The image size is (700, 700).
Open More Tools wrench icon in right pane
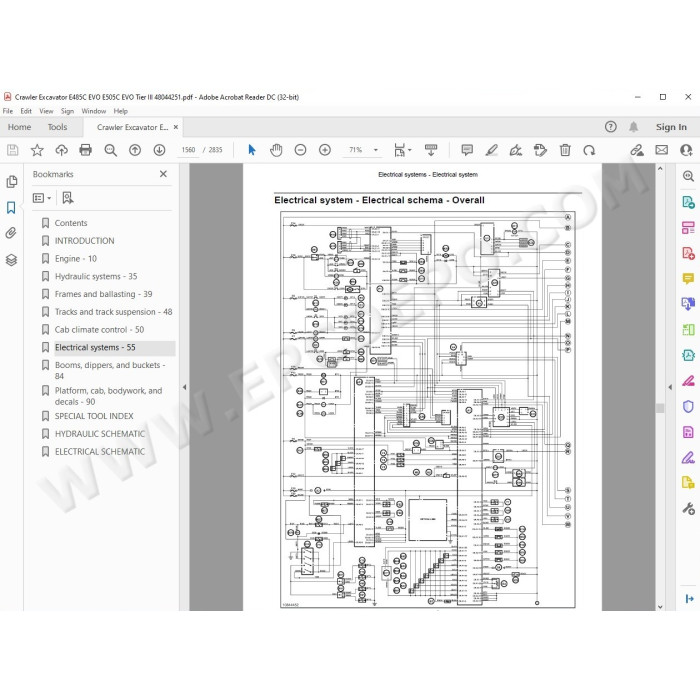[x=688, y=508]
